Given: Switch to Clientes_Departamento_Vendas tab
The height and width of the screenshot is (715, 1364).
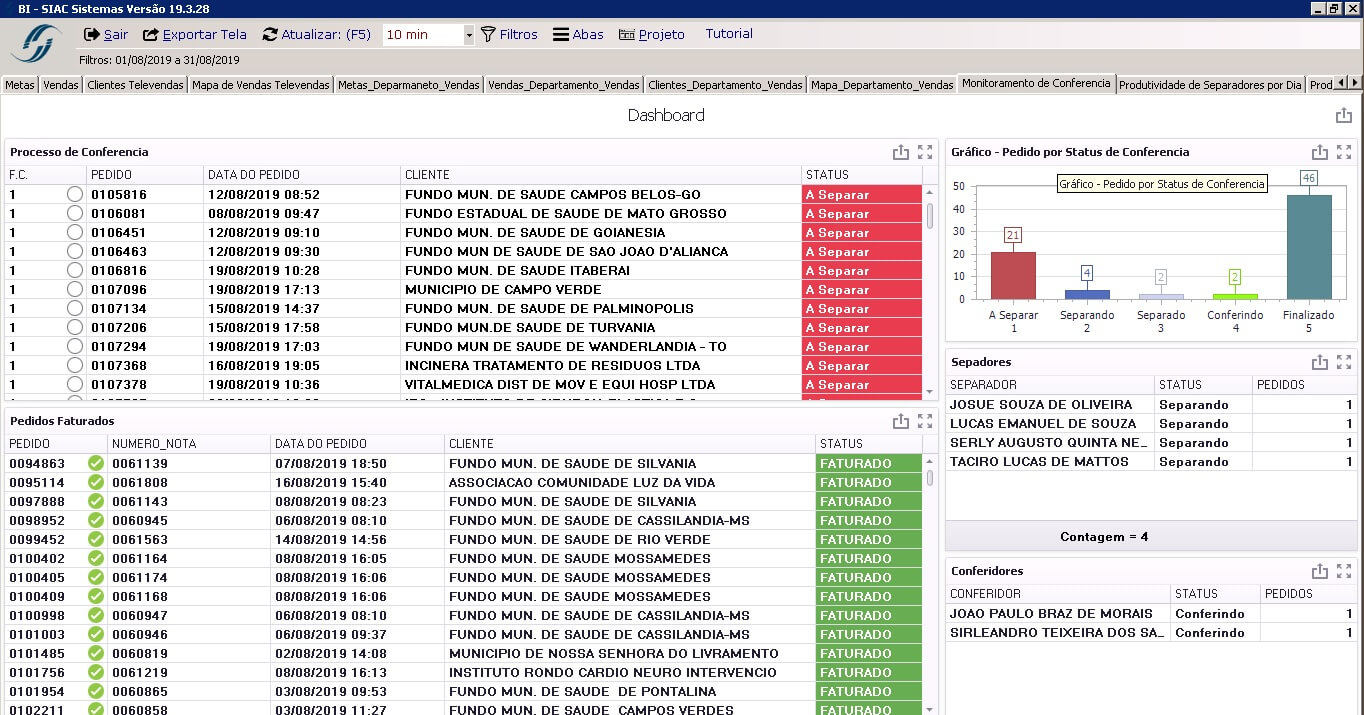Looking at the screenshot, I should (x=725, y=85).
